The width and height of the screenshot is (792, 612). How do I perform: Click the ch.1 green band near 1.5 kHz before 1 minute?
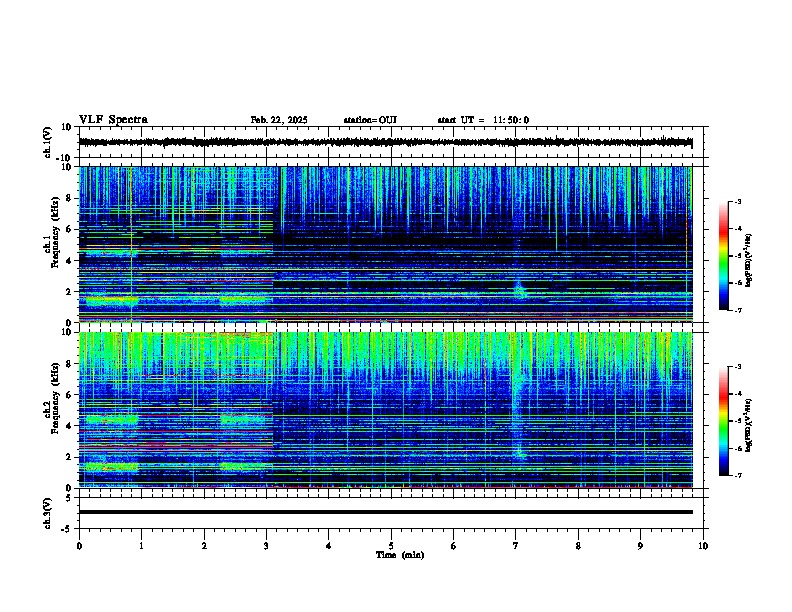[x=112, y=301]
